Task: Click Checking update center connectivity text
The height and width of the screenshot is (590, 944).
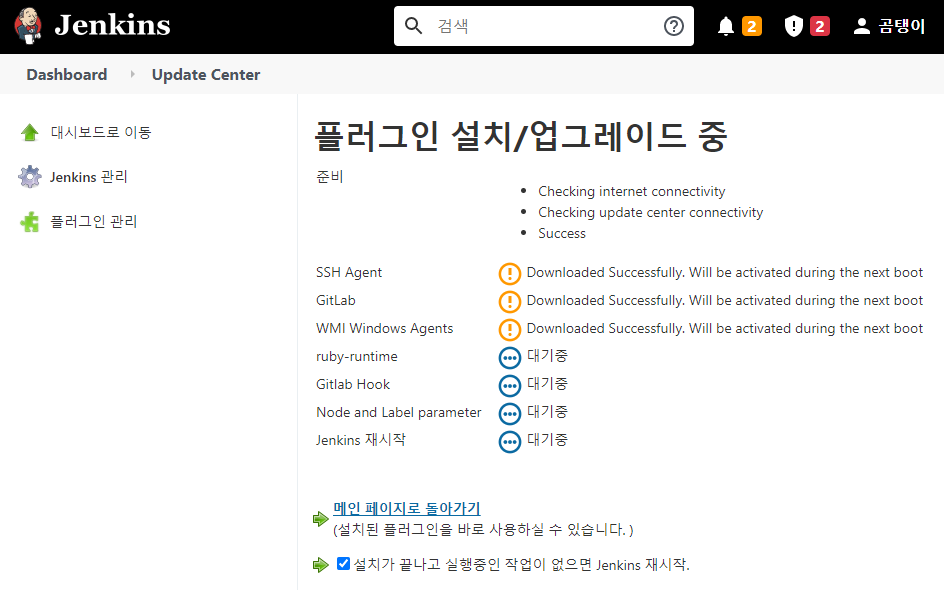Action: coord(650,212)
